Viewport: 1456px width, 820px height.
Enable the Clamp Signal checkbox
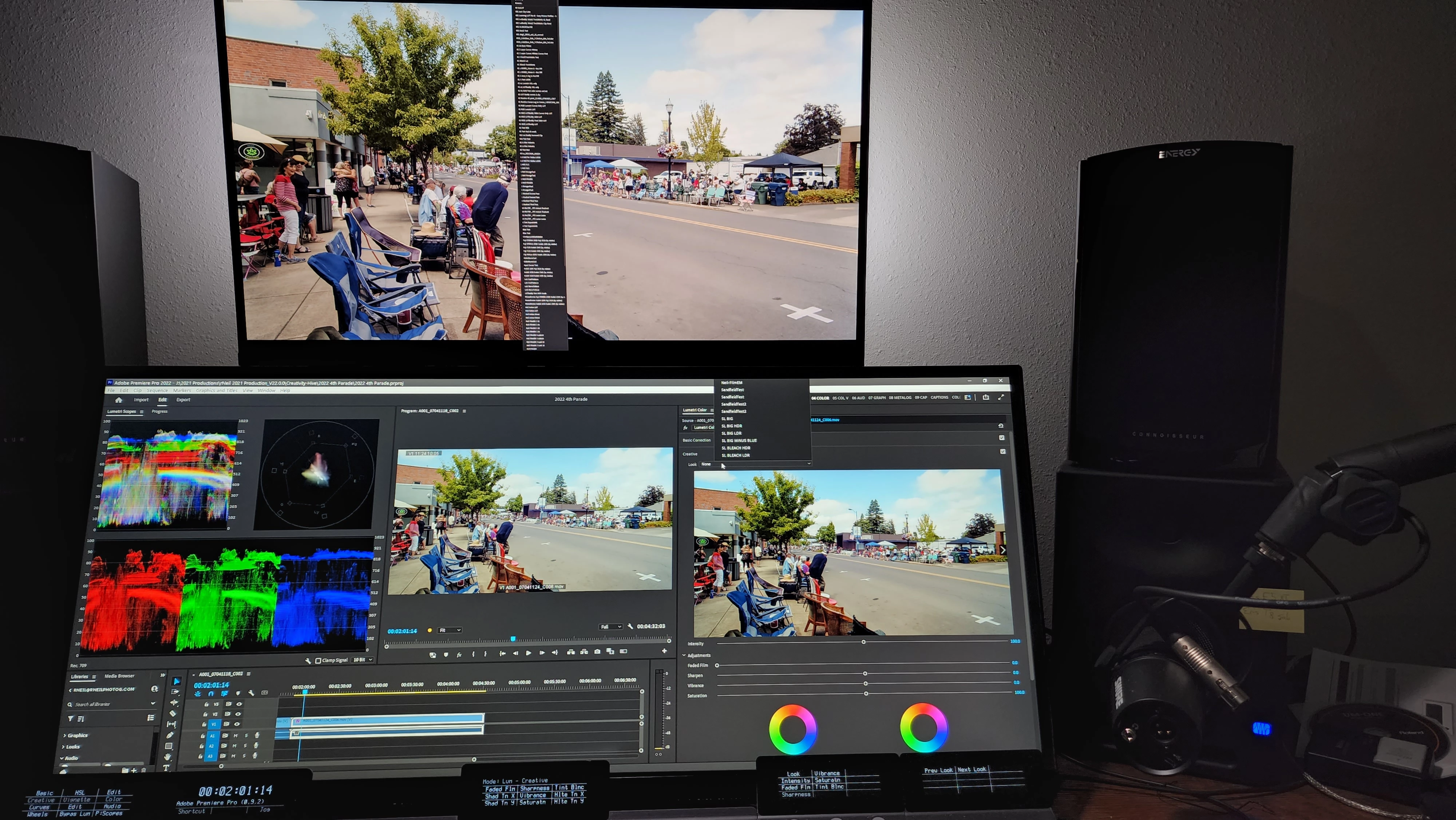point(318,661)
